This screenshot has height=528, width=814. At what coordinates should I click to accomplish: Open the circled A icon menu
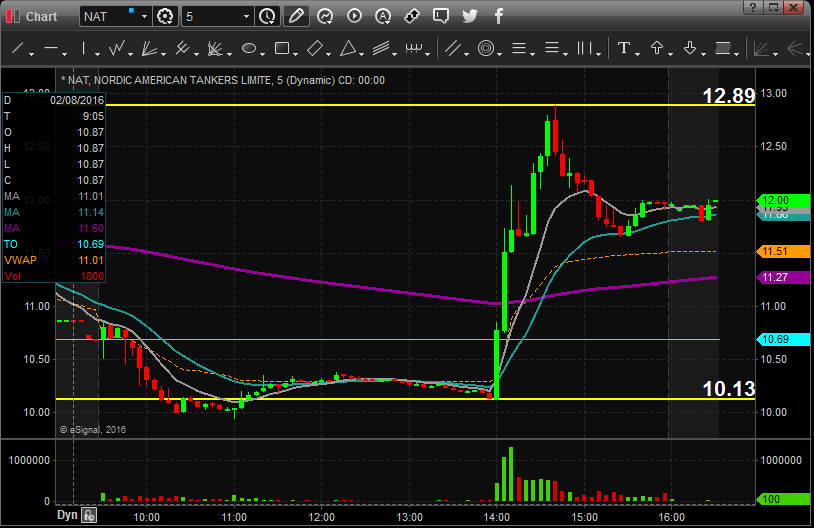tap(383, 17)
